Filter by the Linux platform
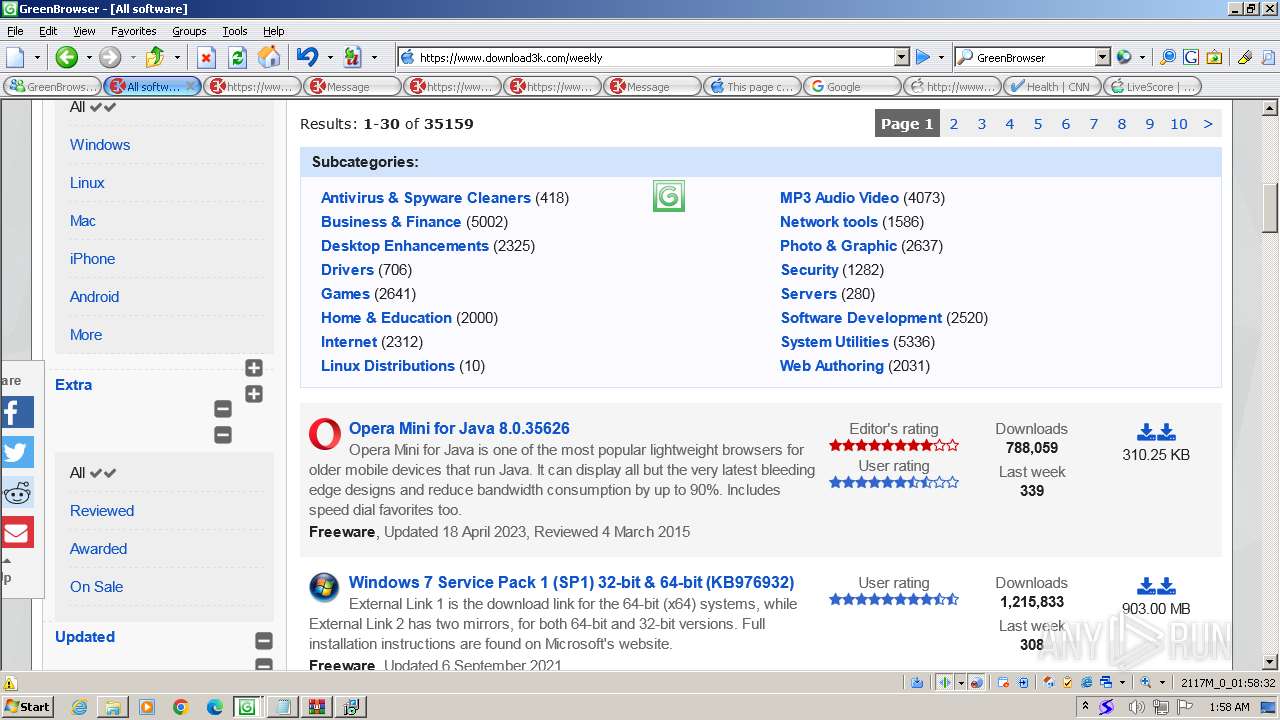The width and height of the screenshot is (1280, 720). (x=87, y=183)
